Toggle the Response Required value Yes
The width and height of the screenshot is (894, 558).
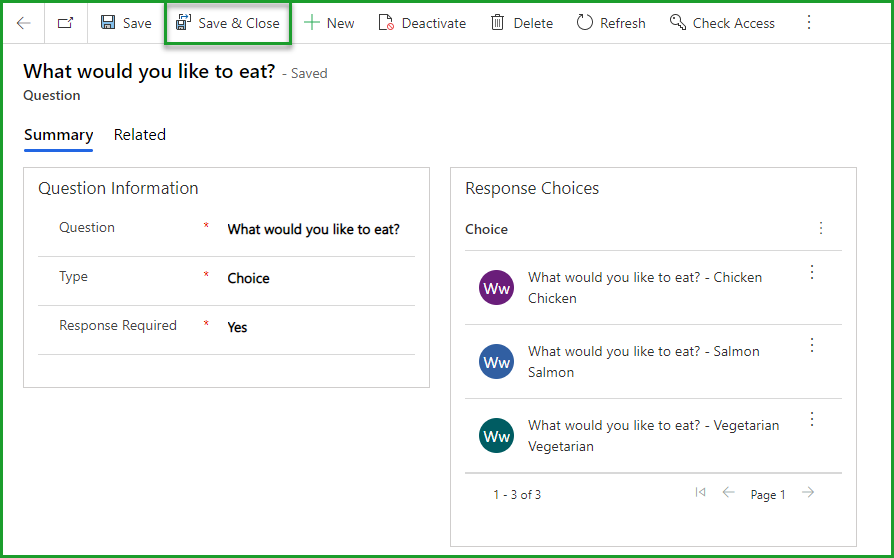coord(313,327)
